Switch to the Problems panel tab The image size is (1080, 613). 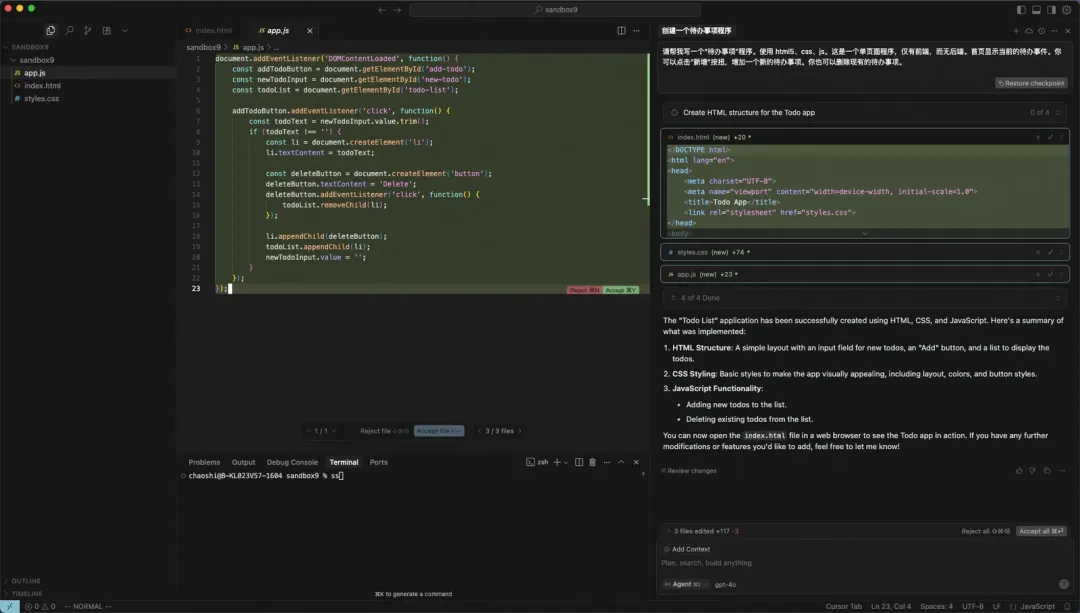pyautogui.click(x=204, y=462)
